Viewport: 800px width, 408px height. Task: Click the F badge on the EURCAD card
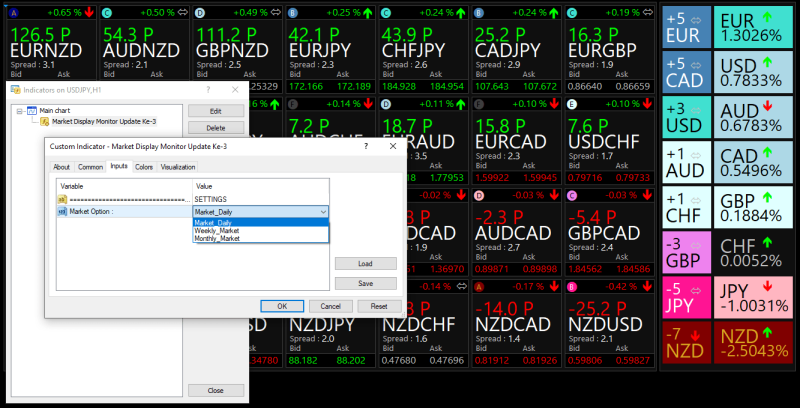(479, 104)
